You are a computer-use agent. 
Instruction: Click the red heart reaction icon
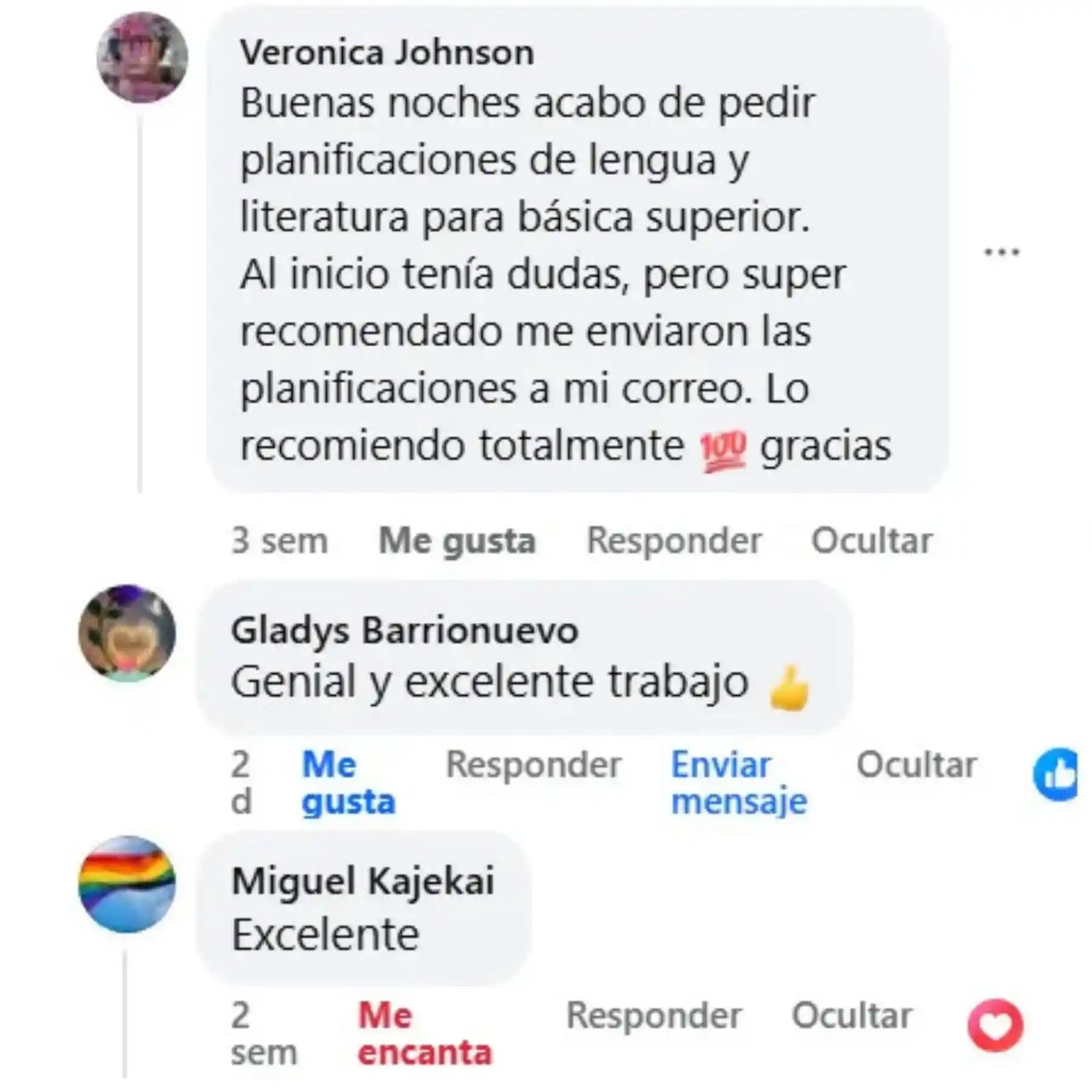pos(995,1026)
